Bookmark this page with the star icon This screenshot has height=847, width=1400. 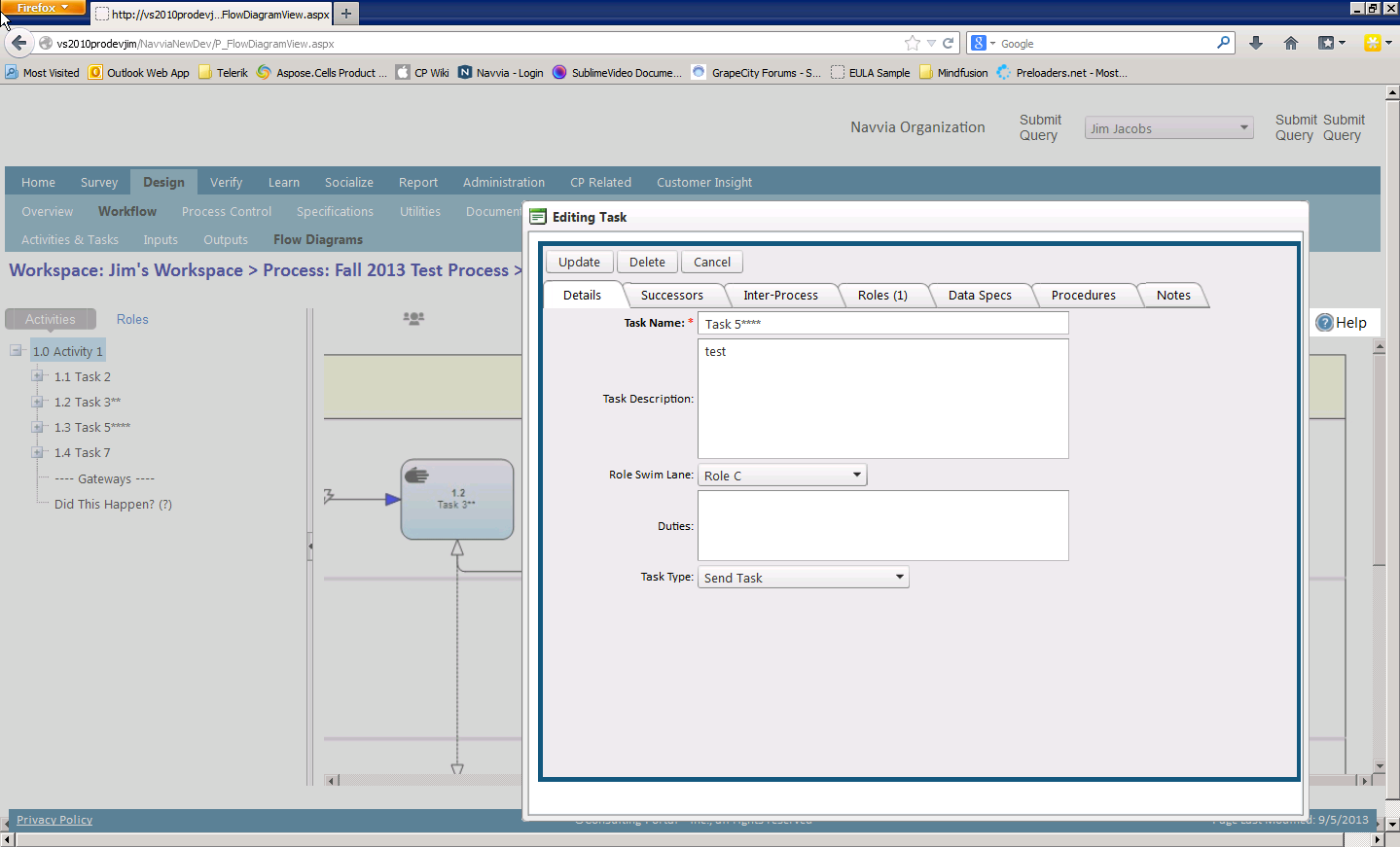(912, 43)
